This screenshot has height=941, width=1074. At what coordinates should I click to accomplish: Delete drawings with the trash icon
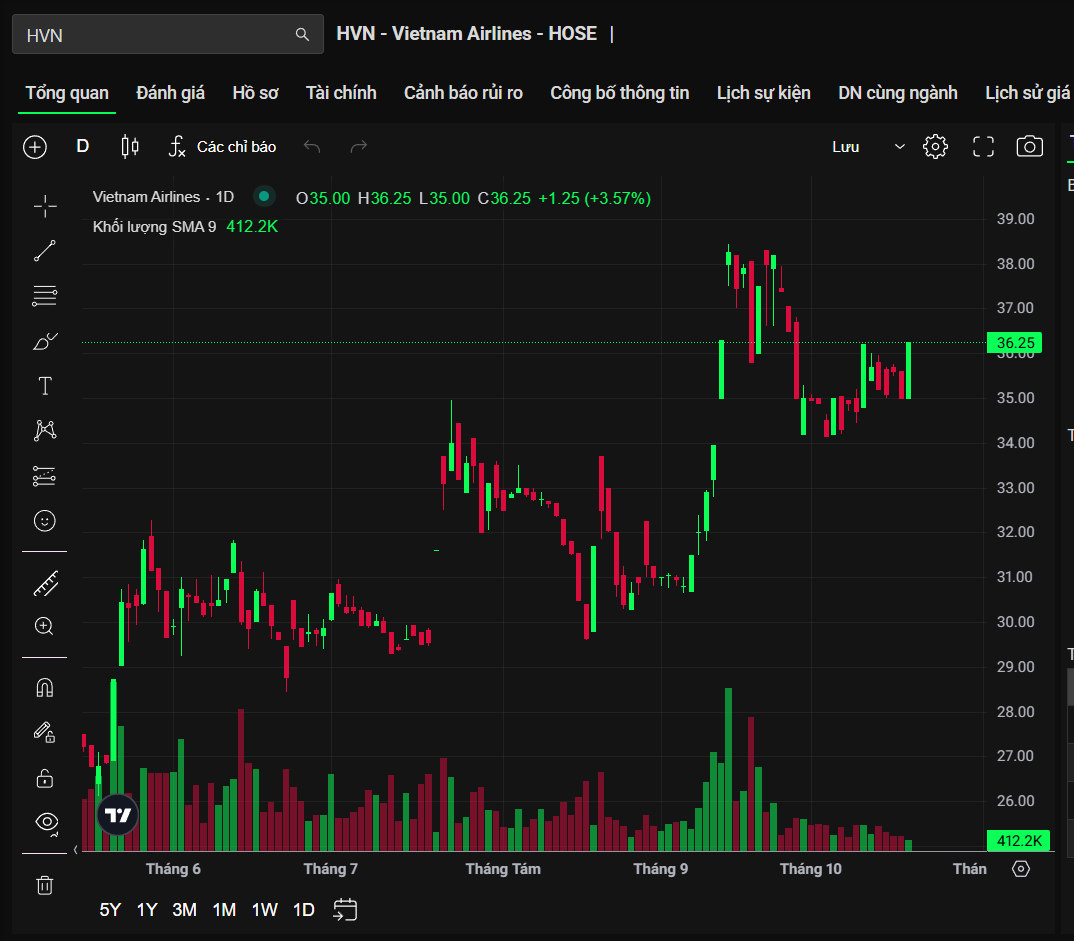point(45,885)
